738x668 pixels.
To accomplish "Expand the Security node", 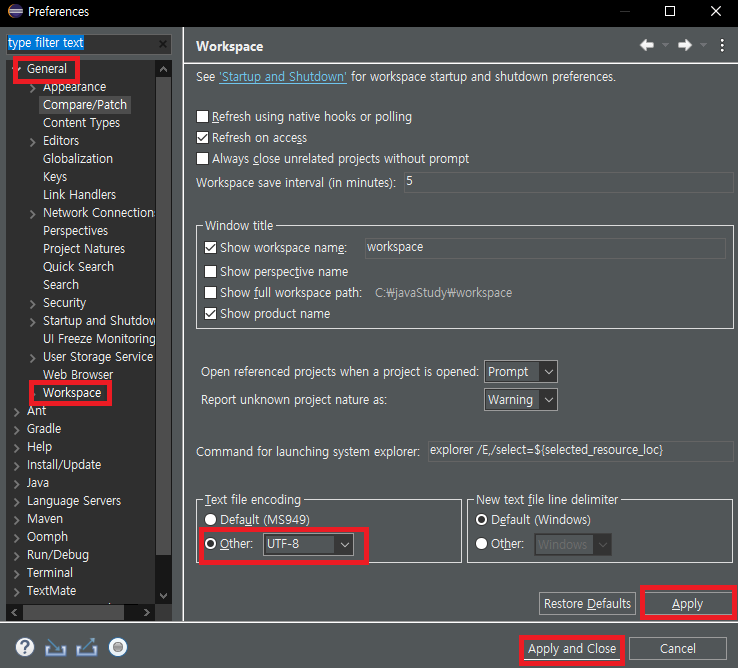I will [x=32, y=304].
